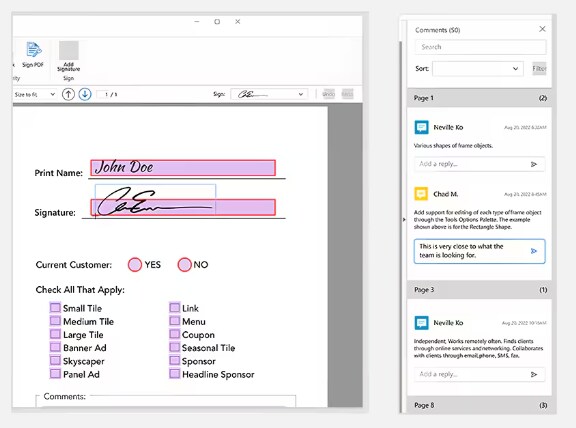This screenshot has height=428, width=576.
Task: Click the Filter button
Action: point(539,69)
